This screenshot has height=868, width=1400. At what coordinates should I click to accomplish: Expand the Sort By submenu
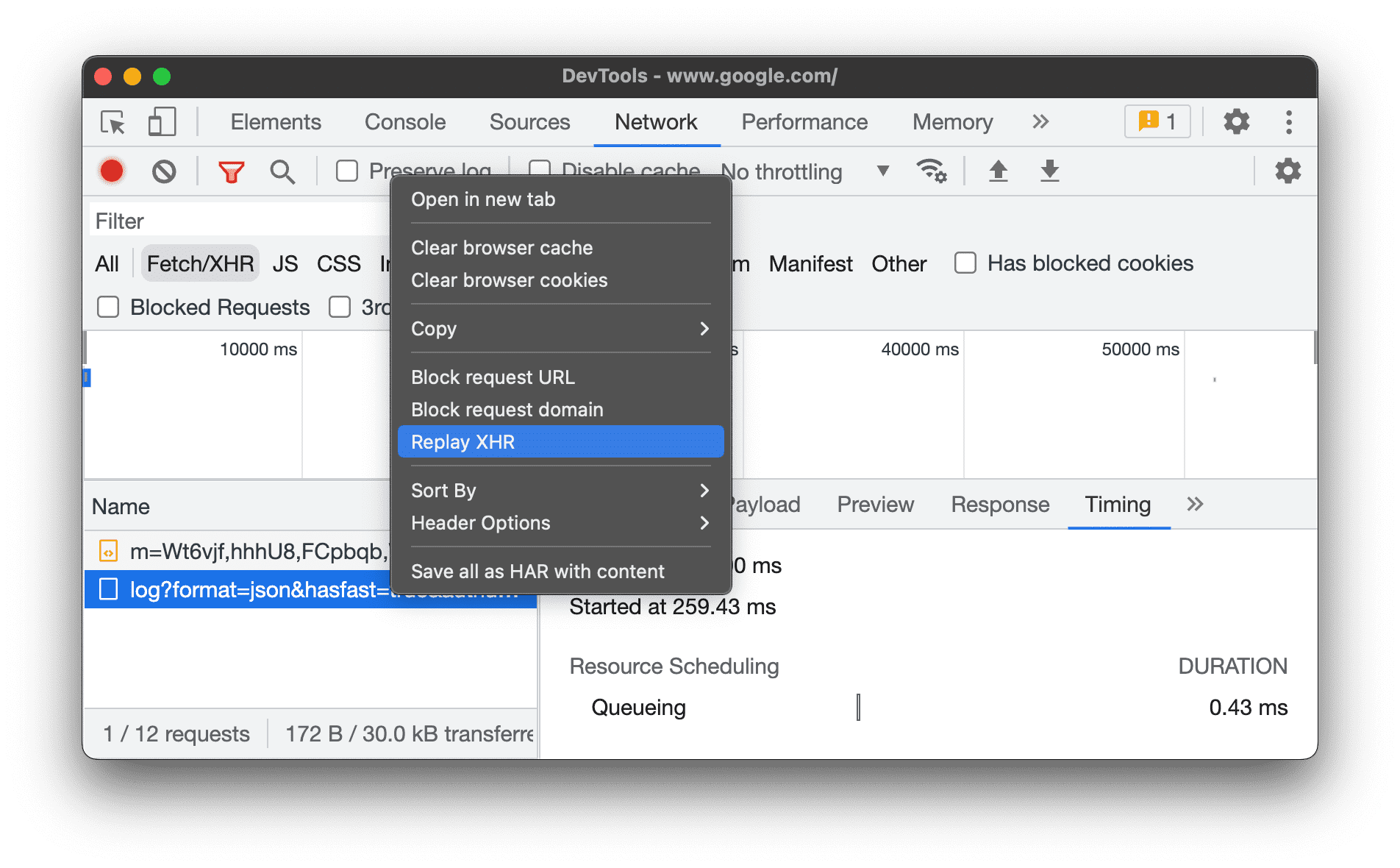click(x=560, y=490)
